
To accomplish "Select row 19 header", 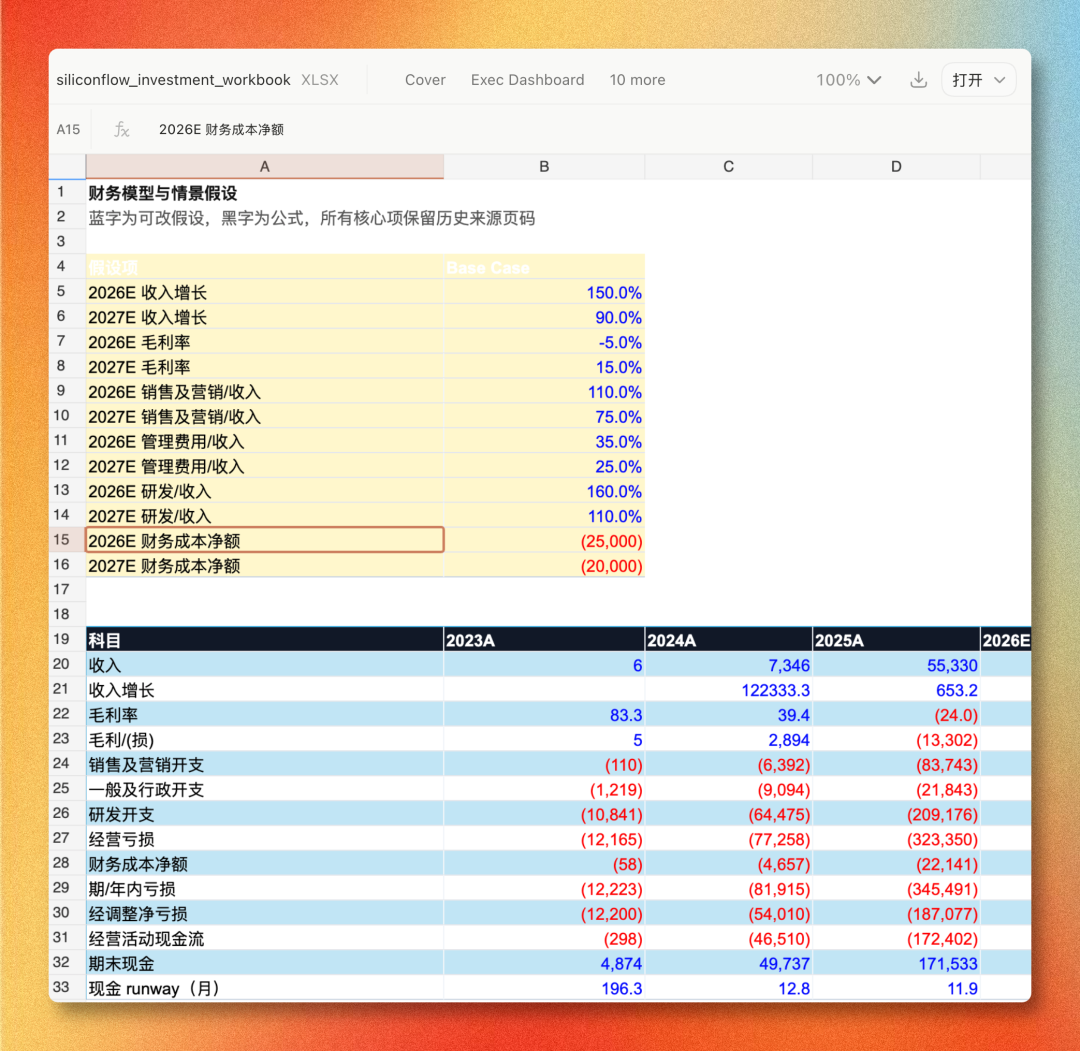I will [67, 639].
